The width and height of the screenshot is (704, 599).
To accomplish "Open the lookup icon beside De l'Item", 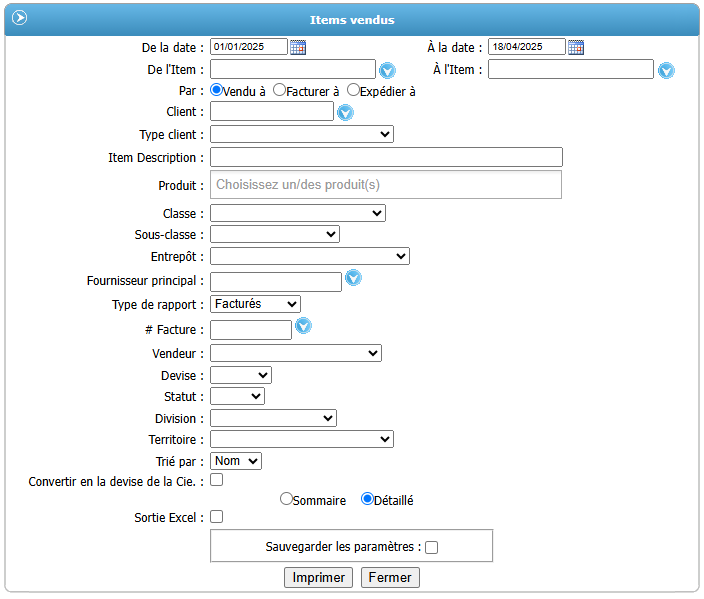I will [387, 70].
